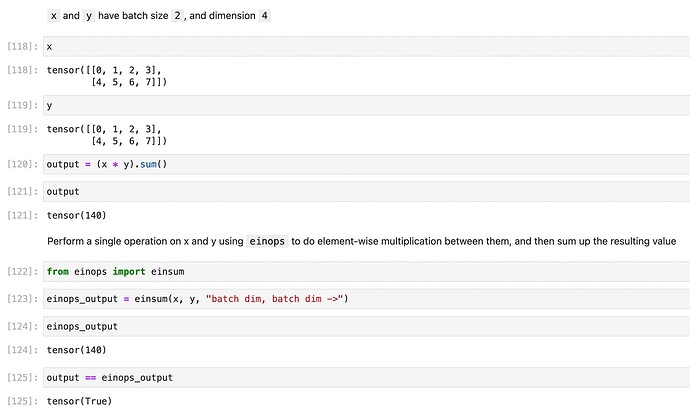Image resolution: width=690 pixels, height=420 pixels.
Task: Click the "batch dim, batch dim ->" string
Action: pyautogui.click(x=275, y=299)
